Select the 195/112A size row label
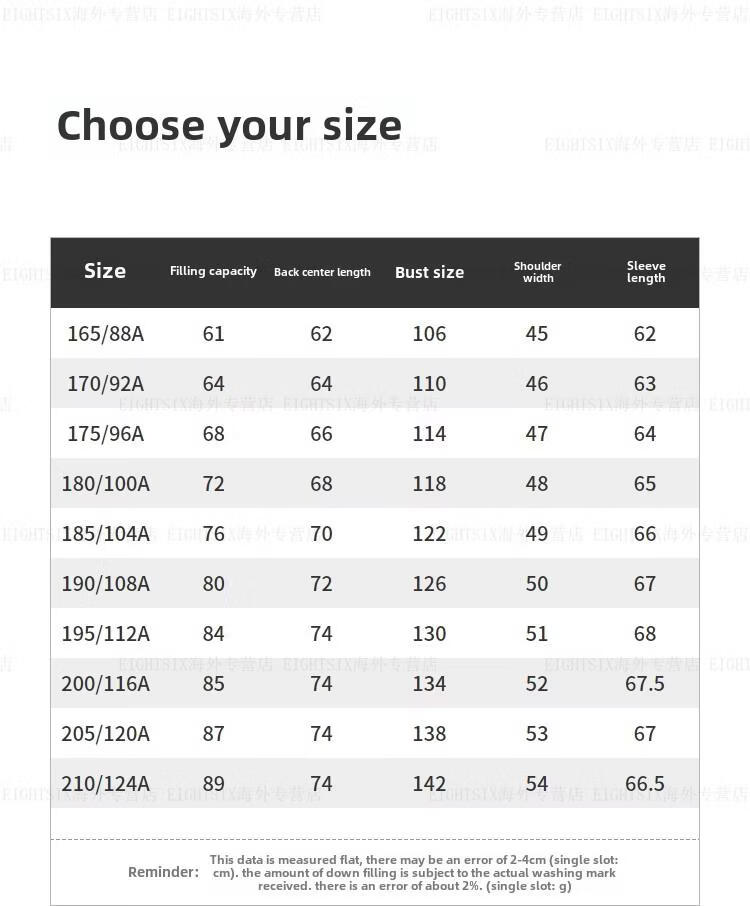750x906 pixels. pos(105,633)
